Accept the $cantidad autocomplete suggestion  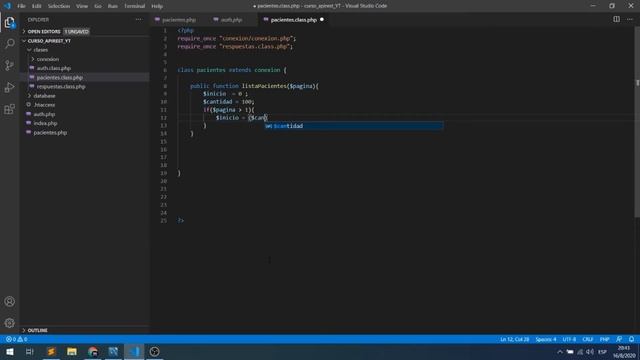pos(353,126)
